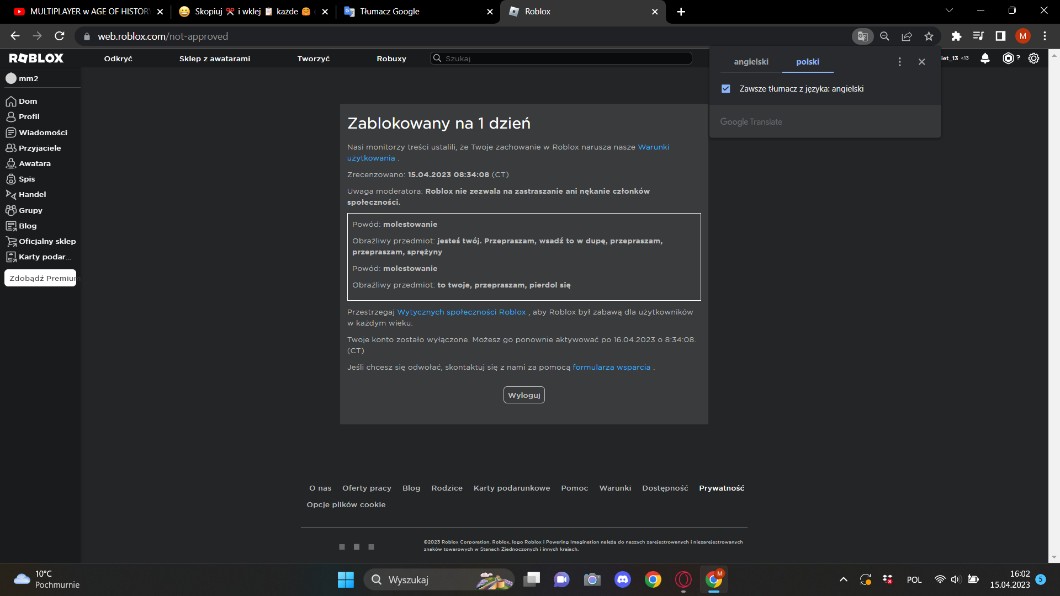Open the Chrome extensions puzzle icon
Screen dimensions: 1060x596
coord(956,36)
